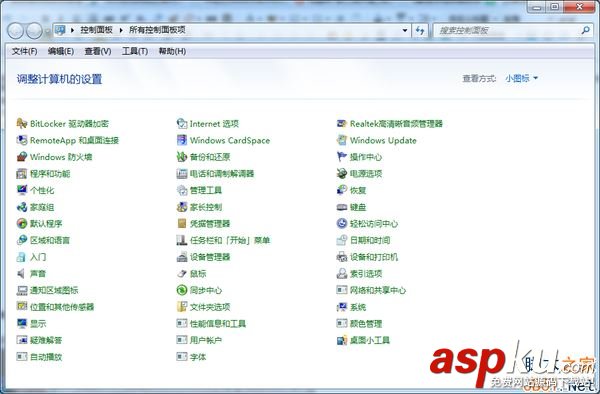
Task: Open the 管理工具 icon
Action: (182, 190)
